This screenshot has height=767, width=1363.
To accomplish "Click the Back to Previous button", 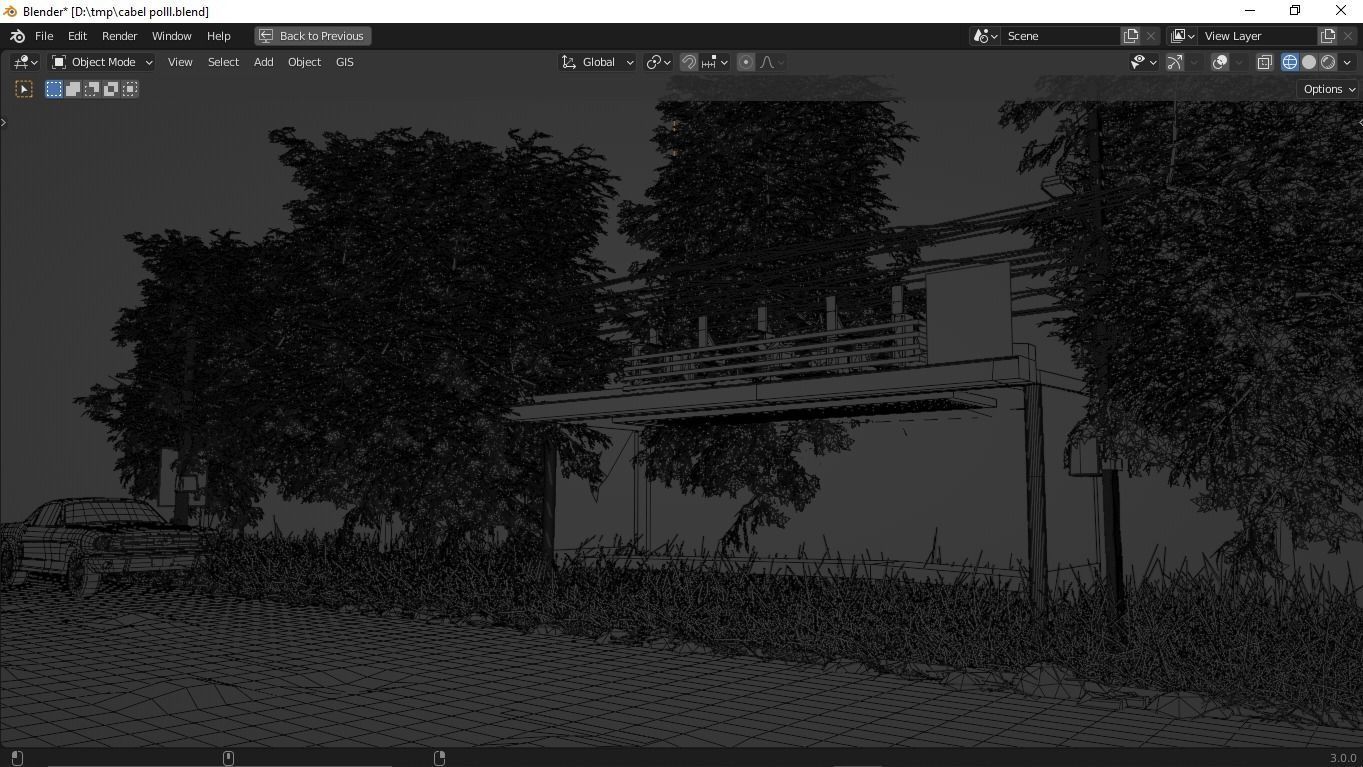I will (x=312, y=35).
